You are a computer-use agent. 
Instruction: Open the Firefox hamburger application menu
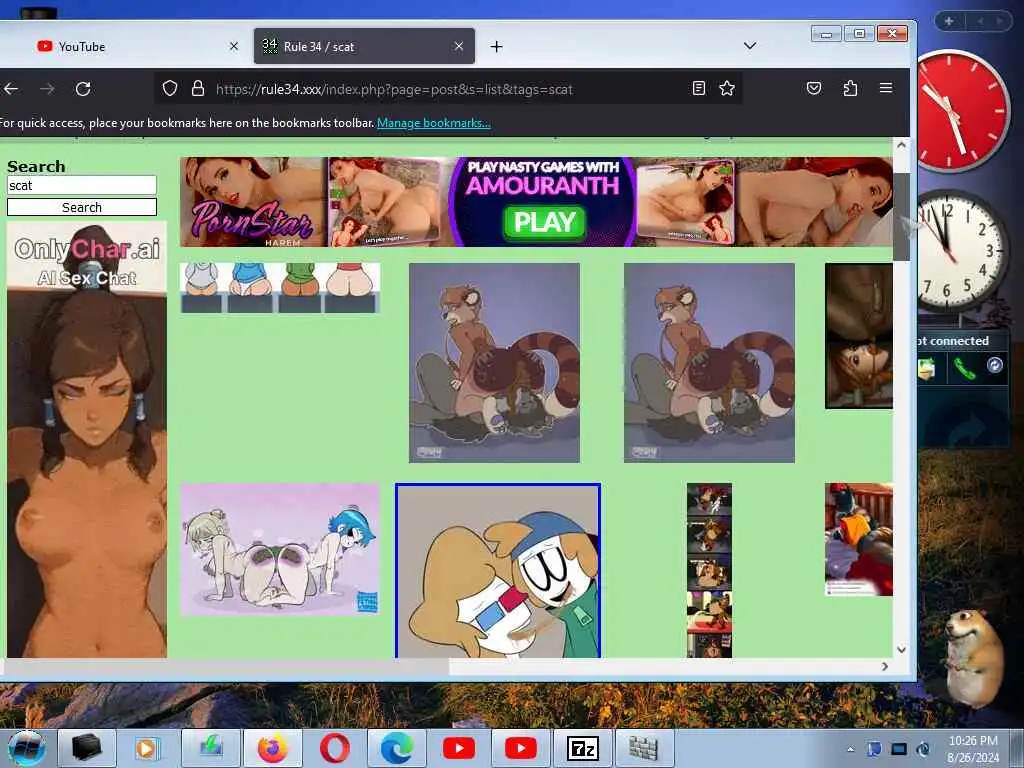(886, 88)
